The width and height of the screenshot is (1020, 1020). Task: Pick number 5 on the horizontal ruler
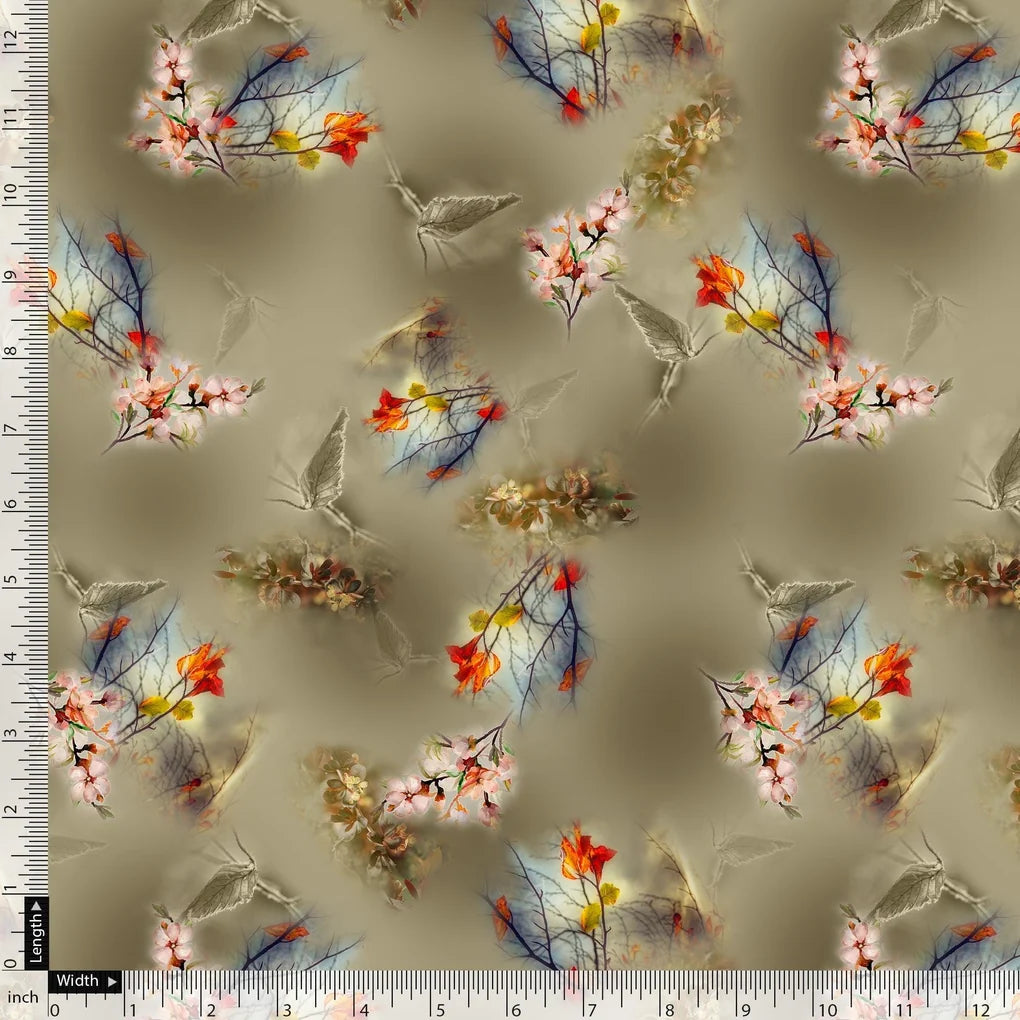pyautogui.click(x=442, y=1009)
